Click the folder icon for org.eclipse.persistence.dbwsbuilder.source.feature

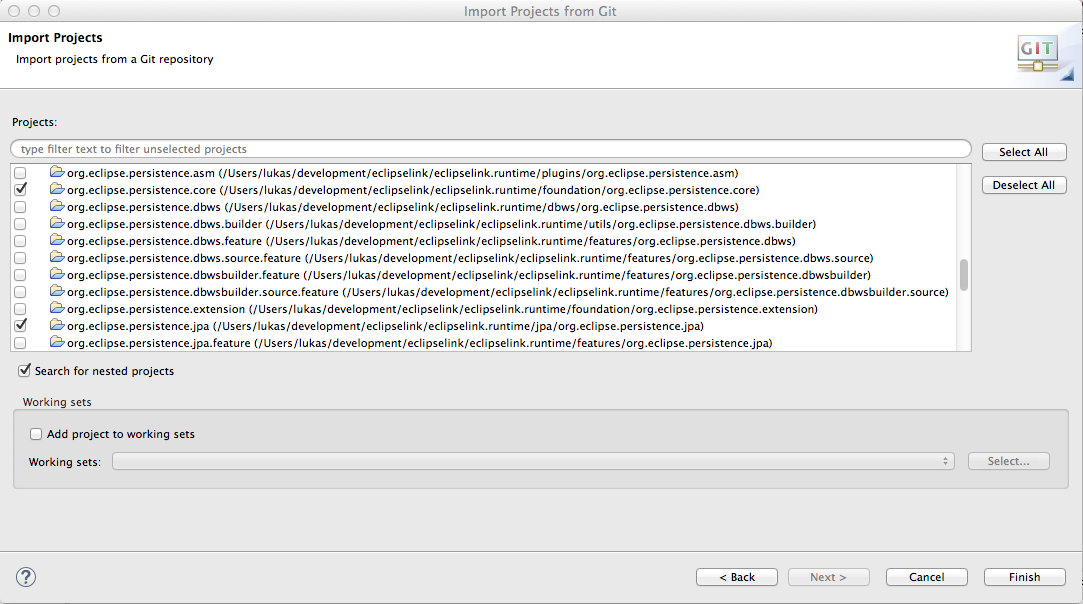[x=57, y=291]
